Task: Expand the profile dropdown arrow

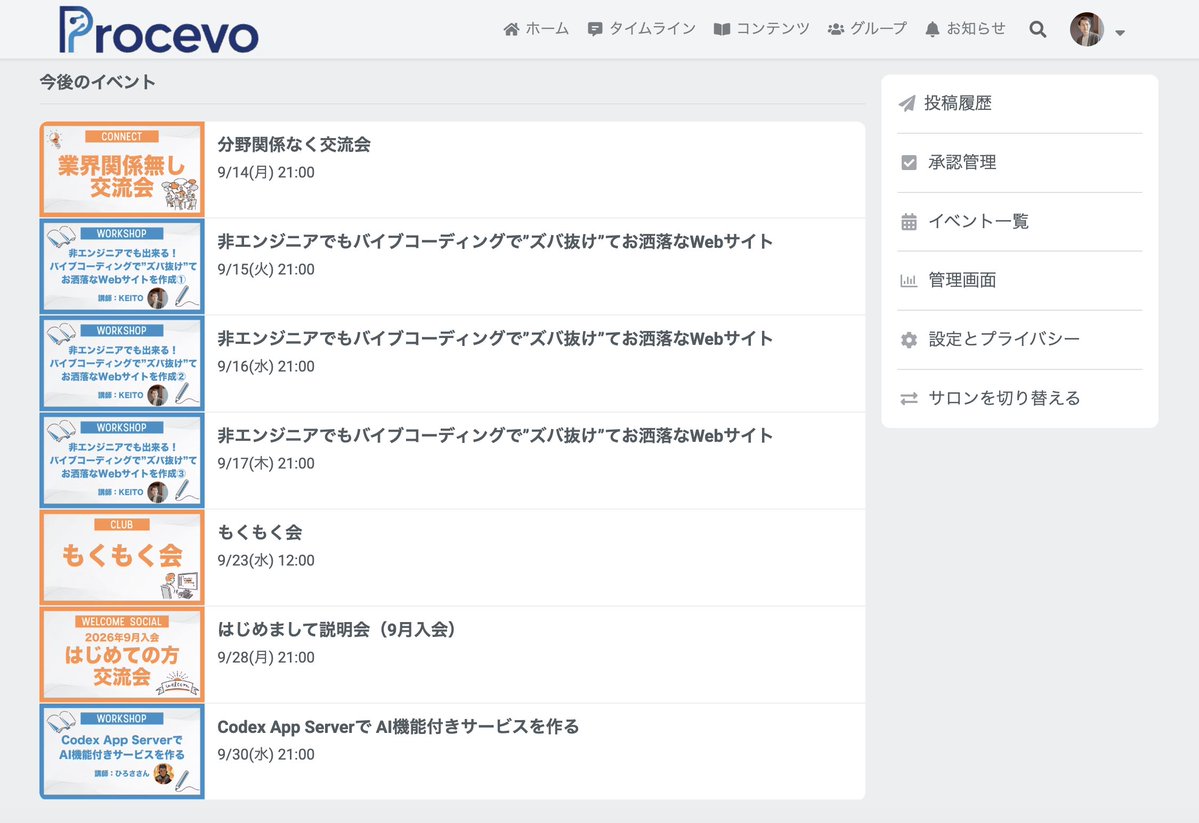Action: [x=1119, y=33]
